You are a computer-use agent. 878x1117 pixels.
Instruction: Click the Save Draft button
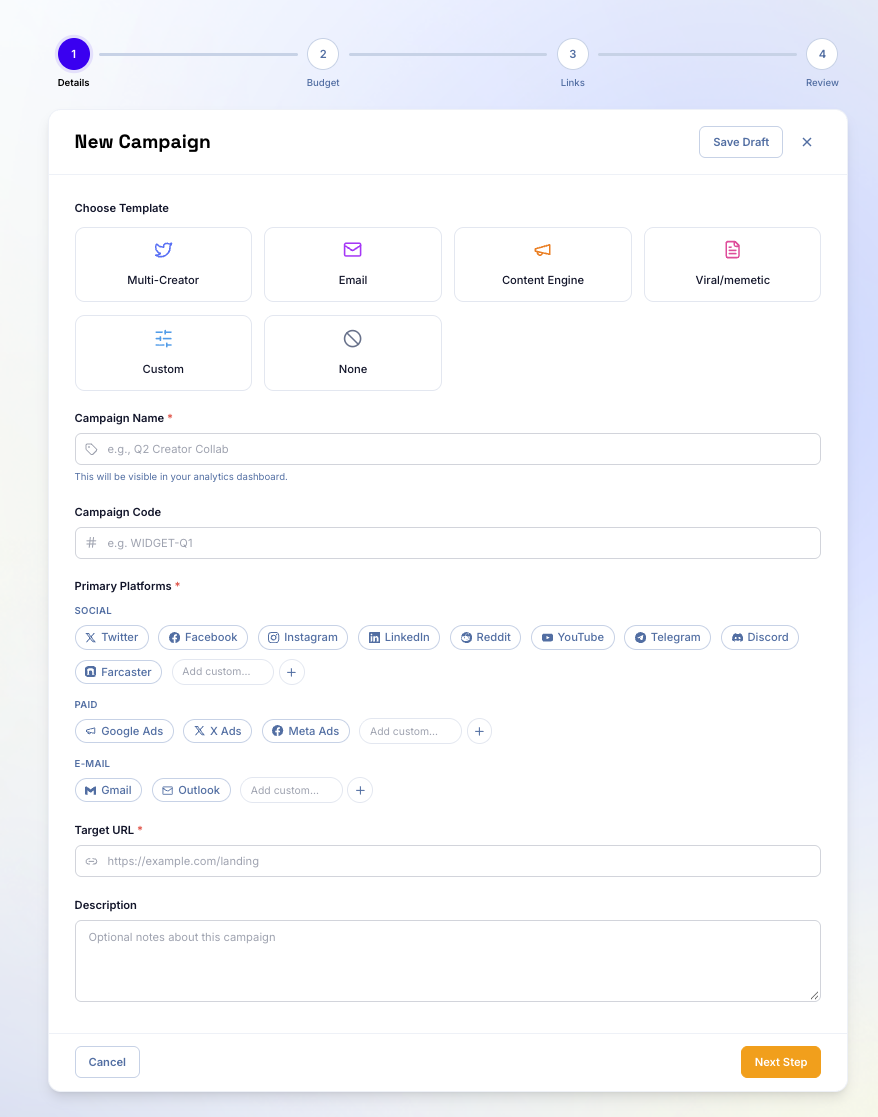pyautogui.click(x=741, y=142)
